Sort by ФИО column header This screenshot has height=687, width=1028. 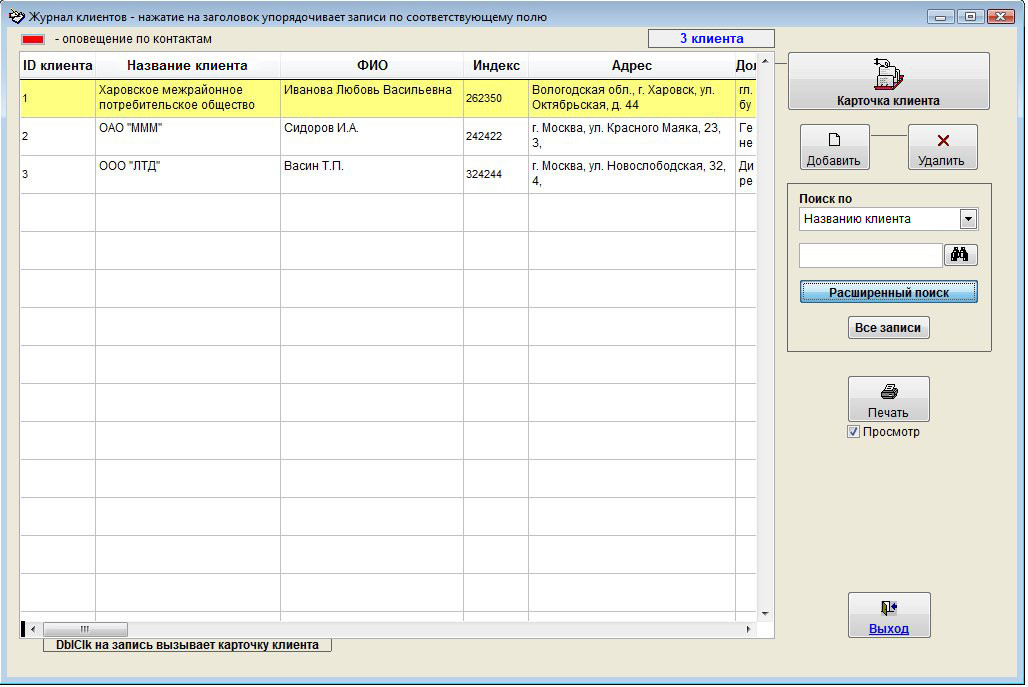click(x=371, y=66)
